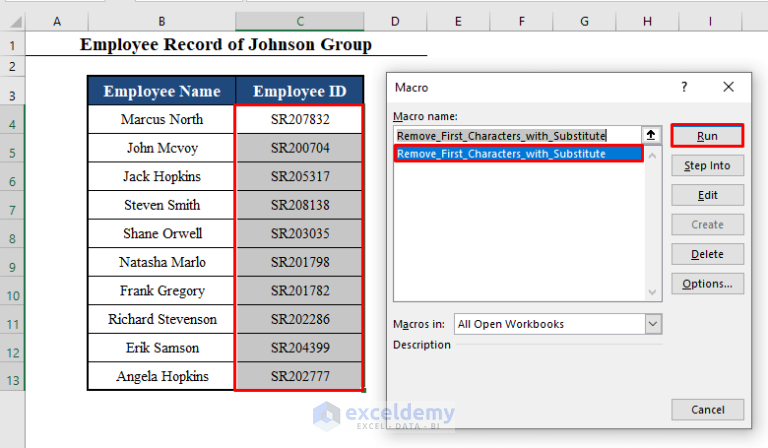Image resolution: width=768 pixels, height=448 pixels.
Task: Click macro list scrollbar up arrow
Action: coord(652,156)
